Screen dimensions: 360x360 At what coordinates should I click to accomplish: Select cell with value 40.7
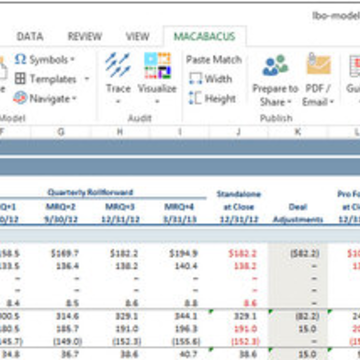(x=188, y=354)
